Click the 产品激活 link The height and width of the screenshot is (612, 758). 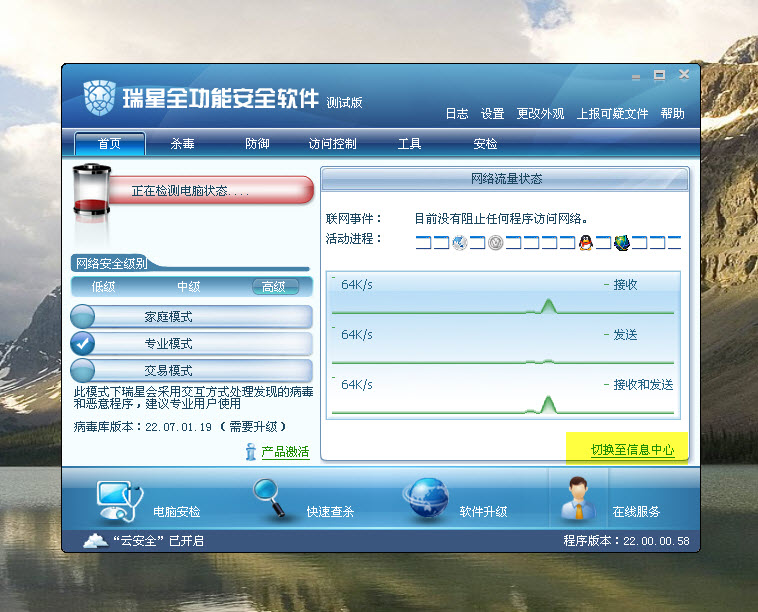click(285, 452)
